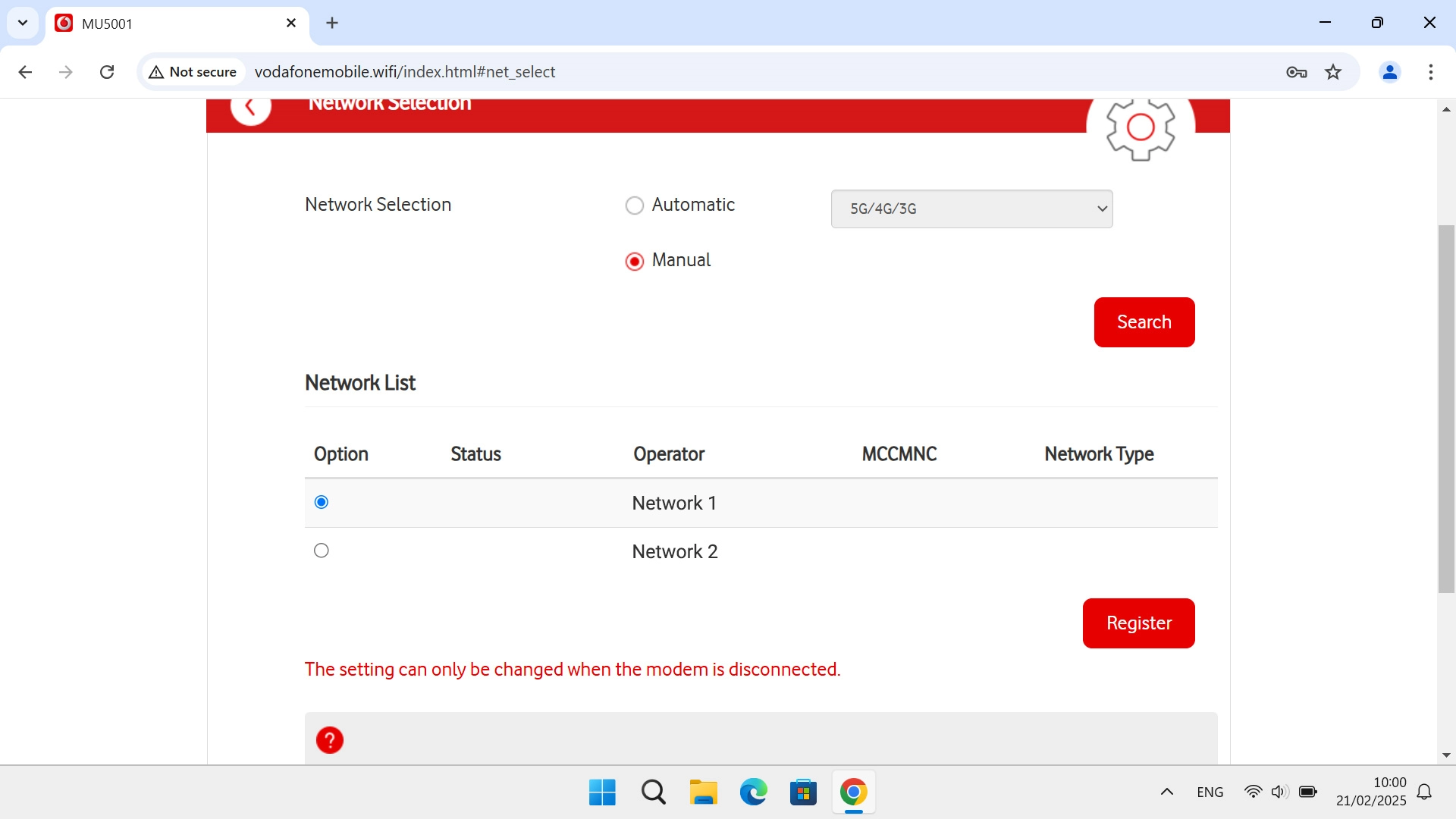This screenshot has height=819, width=1456.
Task: Select the Automatic network selection radio button
Action: 635,205
